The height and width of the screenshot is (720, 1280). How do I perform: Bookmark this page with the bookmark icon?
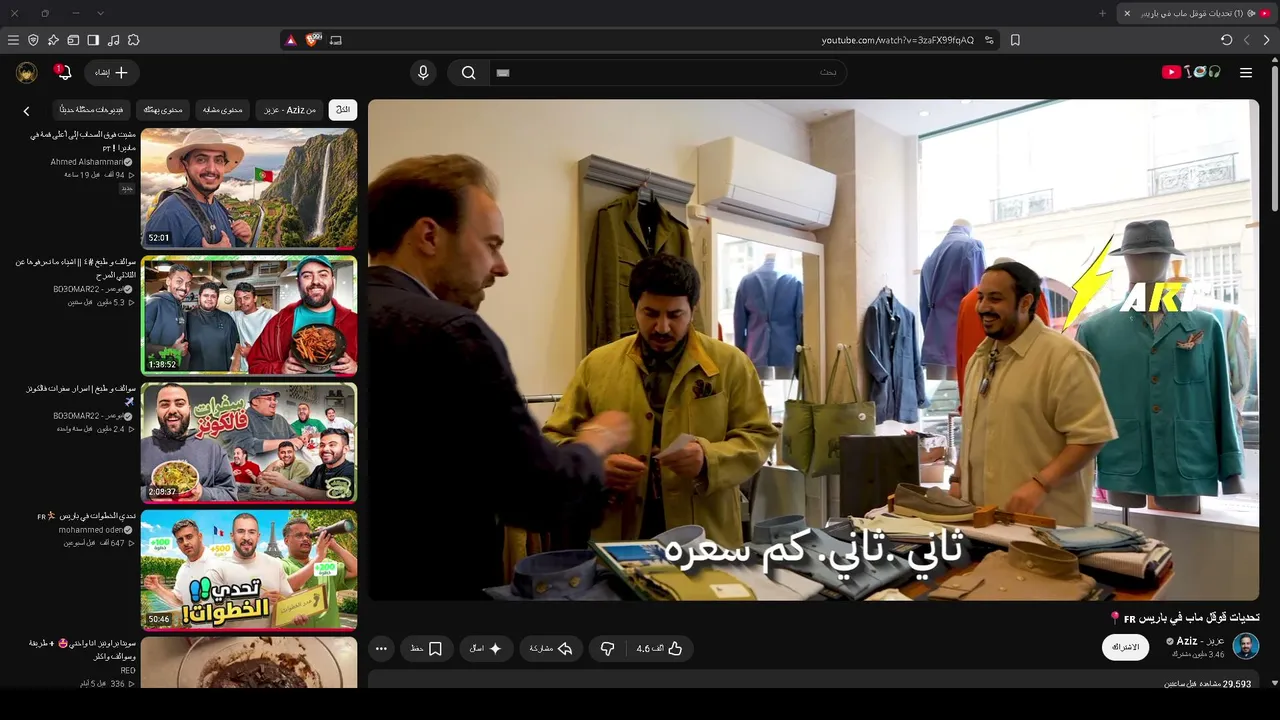tap(1015, 40)
